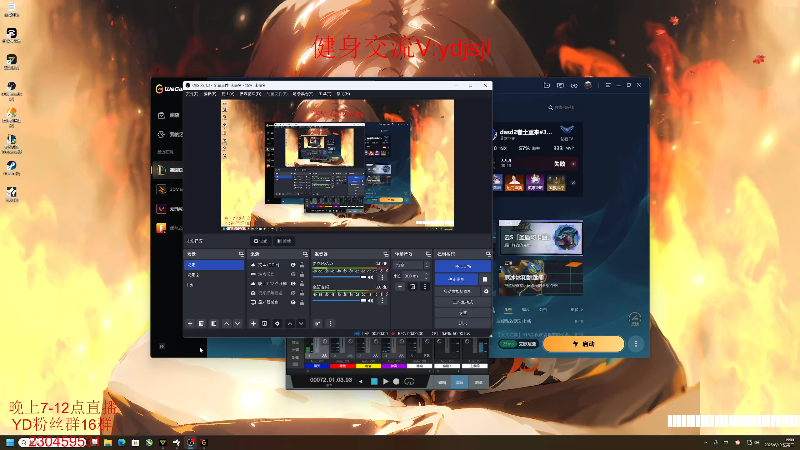This screenshot has height=450, width=800.
Task: Open network speed gauge icon in launcher
Action: coord(635,319)
